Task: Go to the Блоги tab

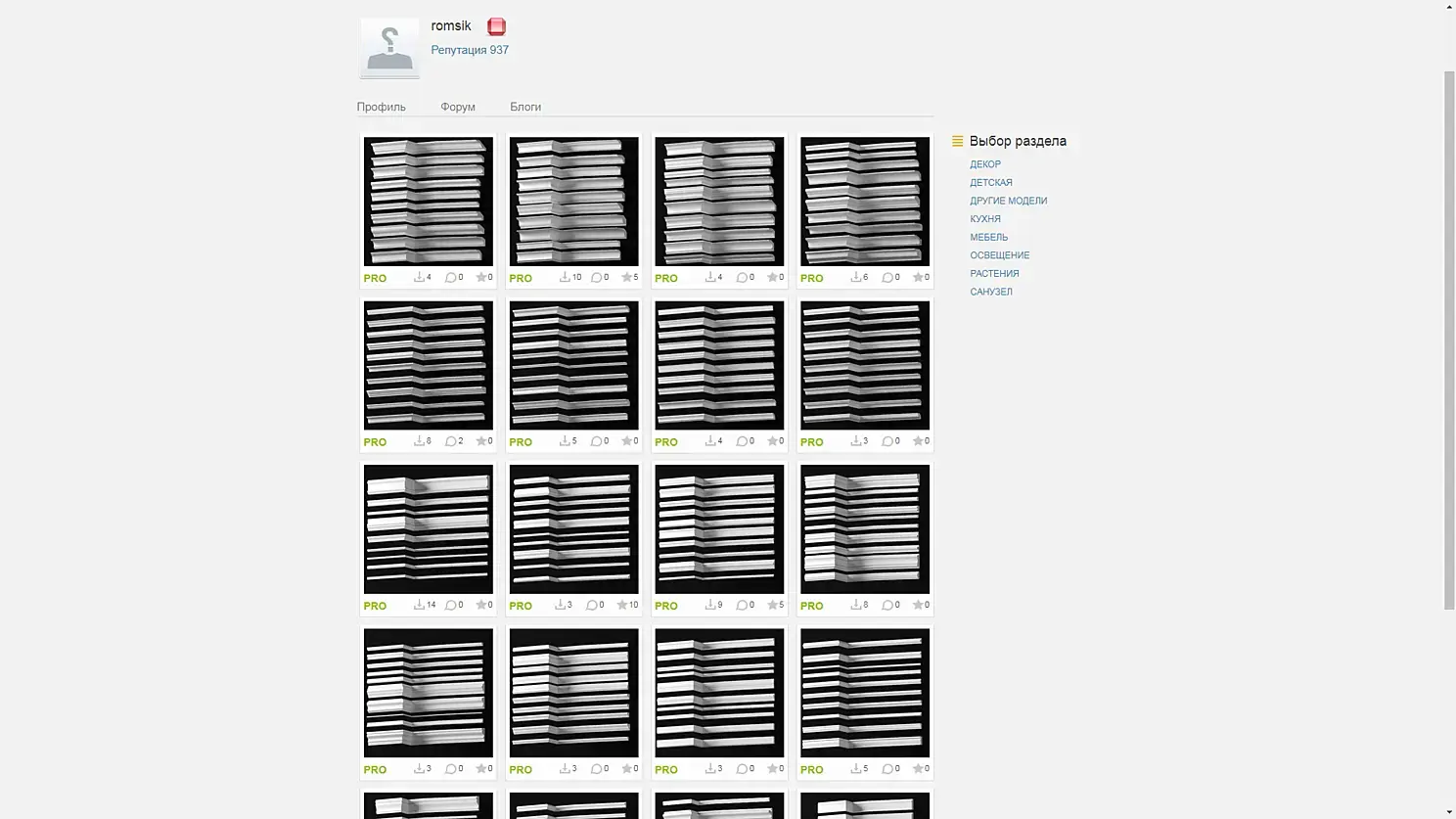Action: click(x=525, y=107)
